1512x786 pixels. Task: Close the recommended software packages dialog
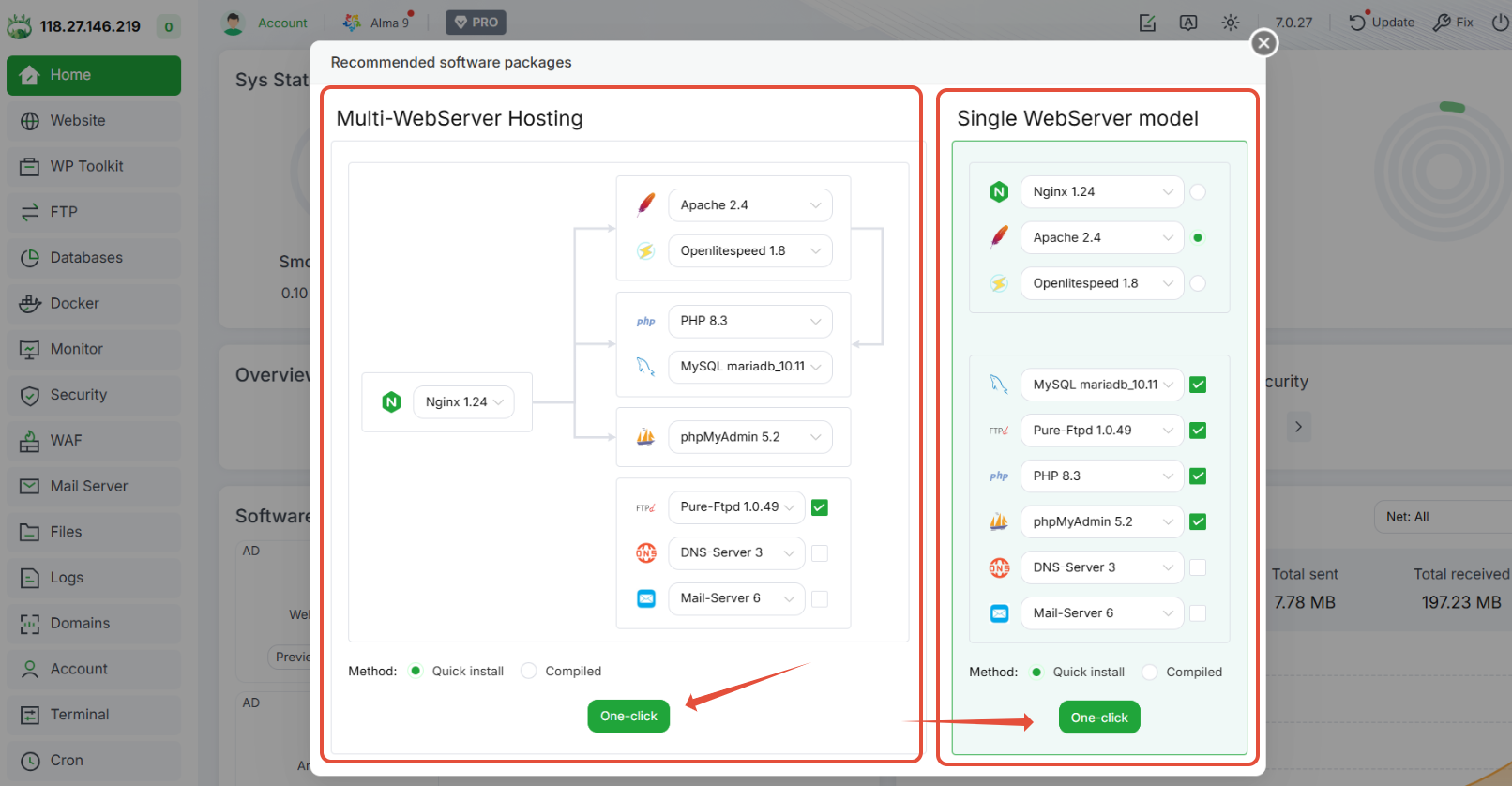pyautogui.click(x=1264, y=42)
